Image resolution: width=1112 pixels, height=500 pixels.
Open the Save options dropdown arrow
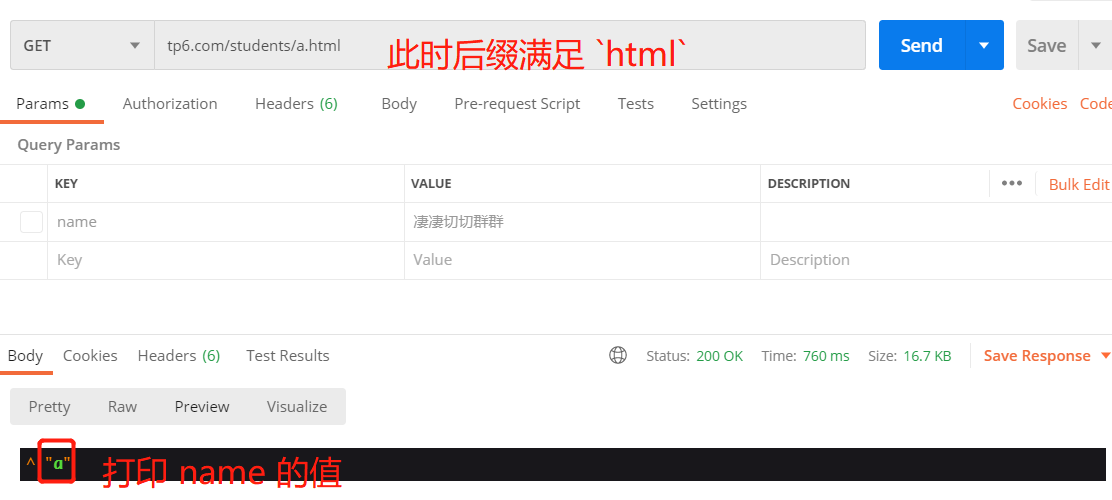pyautogui.click(x=1096, y=45)
